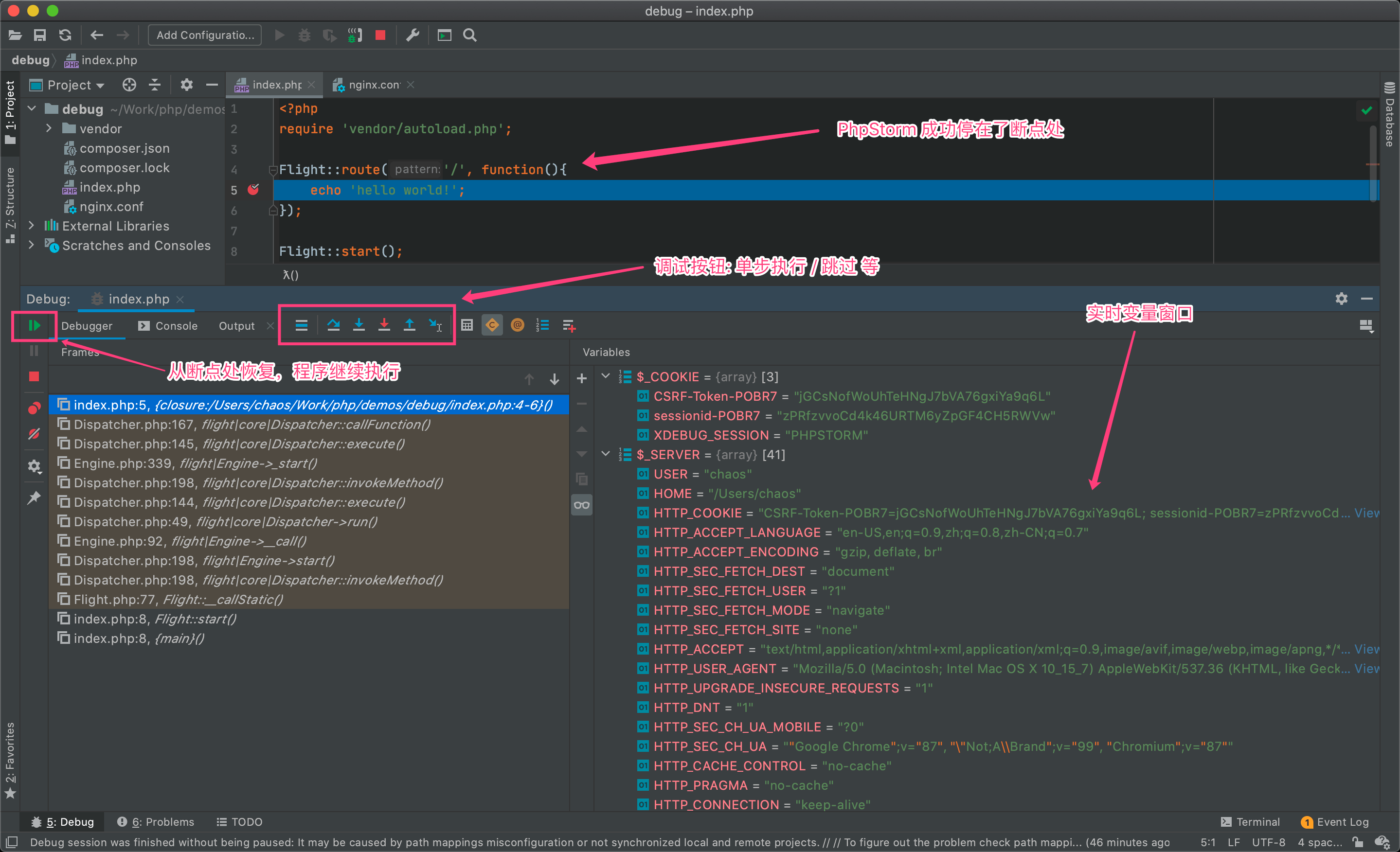
Task: Collapse $_SERVER array variable
Action: click(606, 454)
